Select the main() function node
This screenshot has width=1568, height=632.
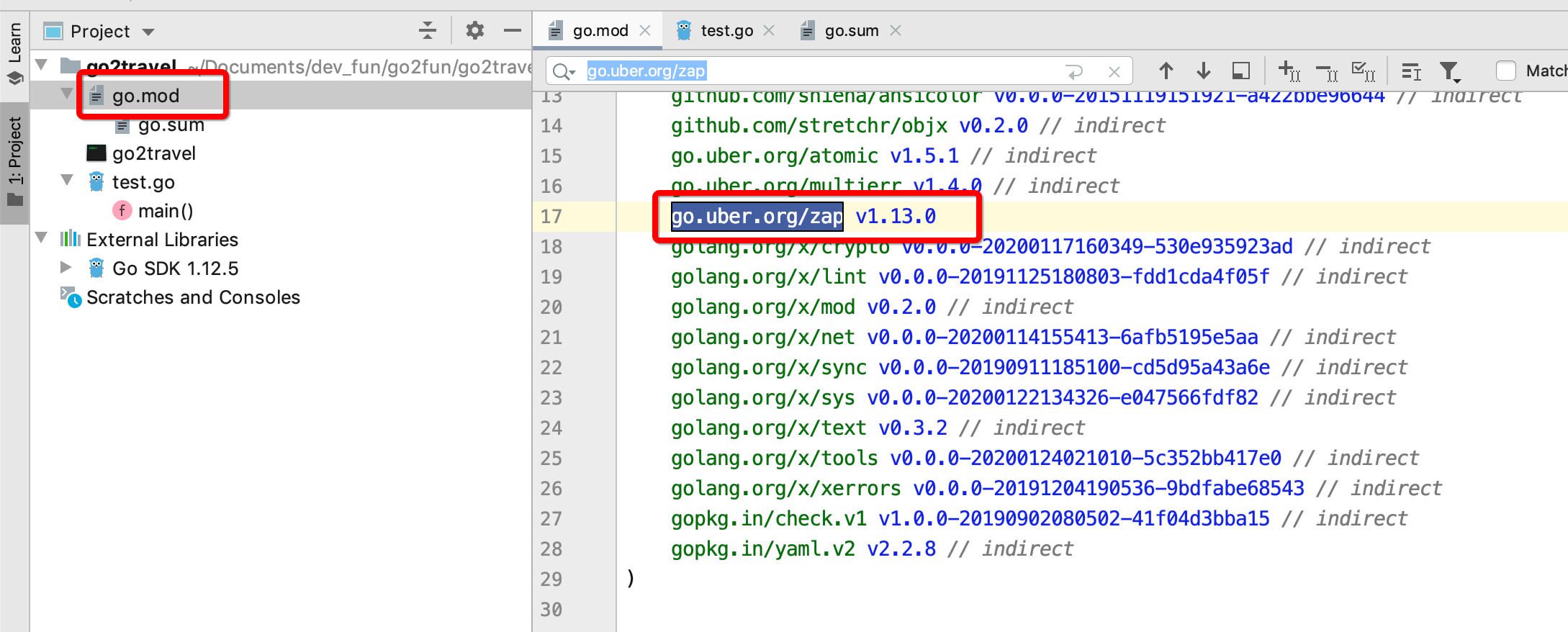[x=166, y=211]
